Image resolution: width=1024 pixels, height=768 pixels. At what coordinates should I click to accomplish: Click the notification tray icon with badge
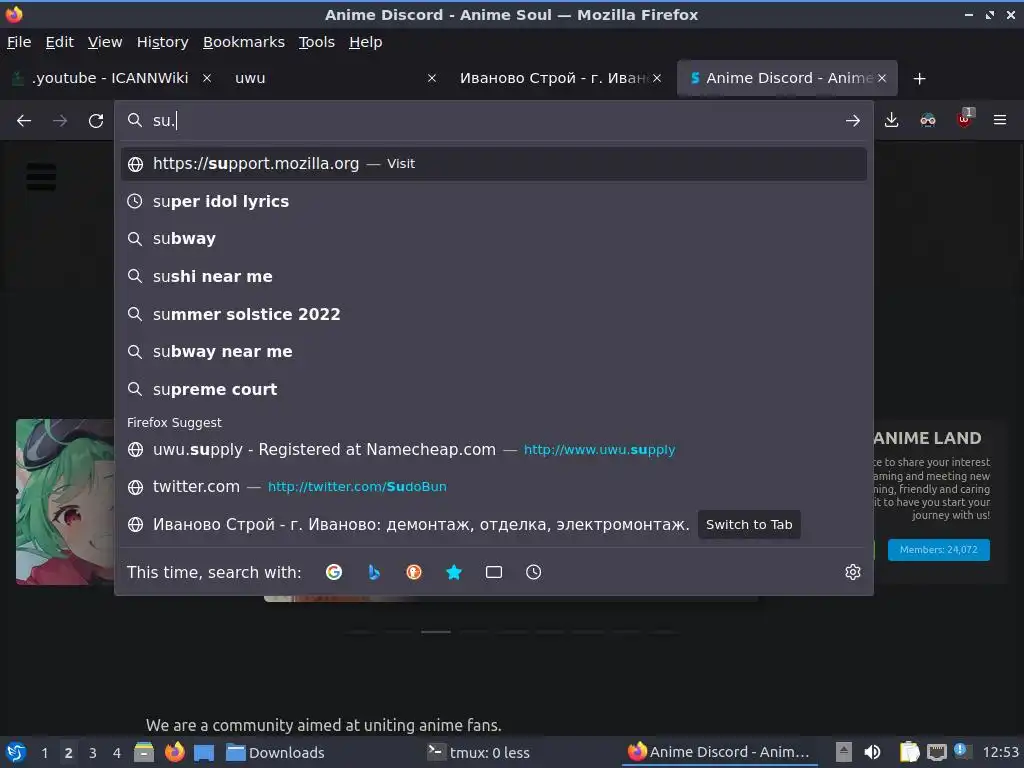tap(963, 751)
